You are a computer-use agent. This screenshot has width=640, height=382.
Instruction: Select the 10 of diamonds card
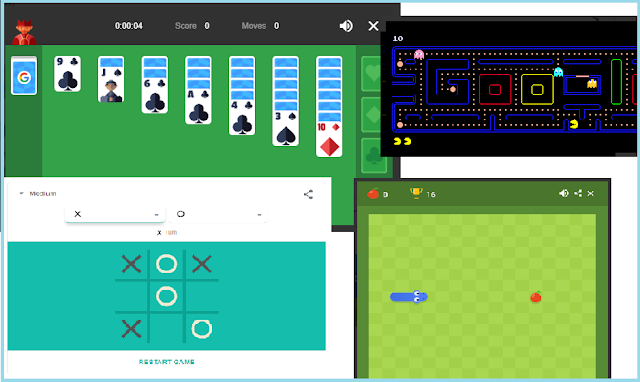pos(329,139)
